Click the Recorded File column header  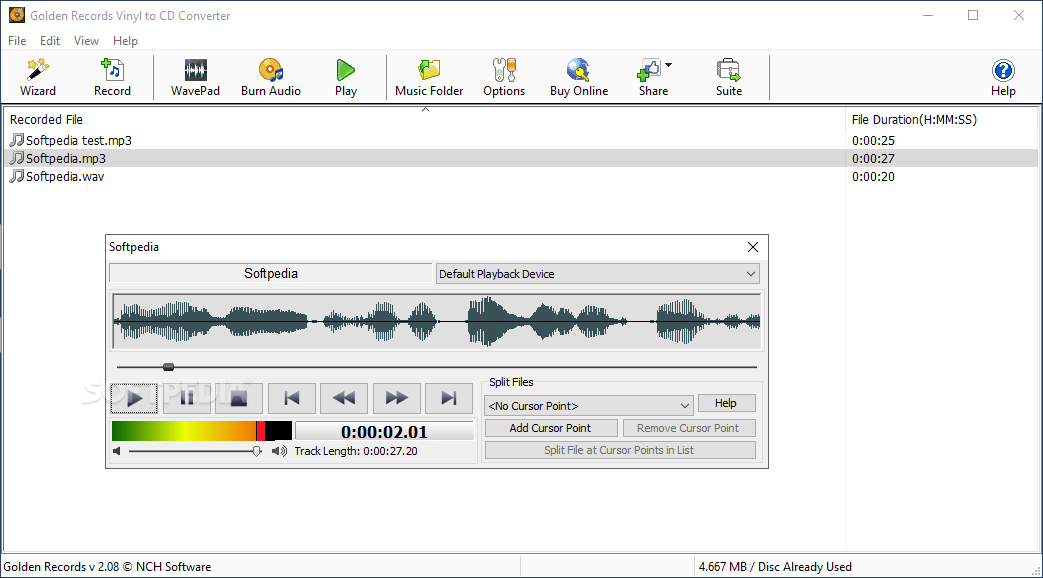pyautogui.click(x=46, y=120)
